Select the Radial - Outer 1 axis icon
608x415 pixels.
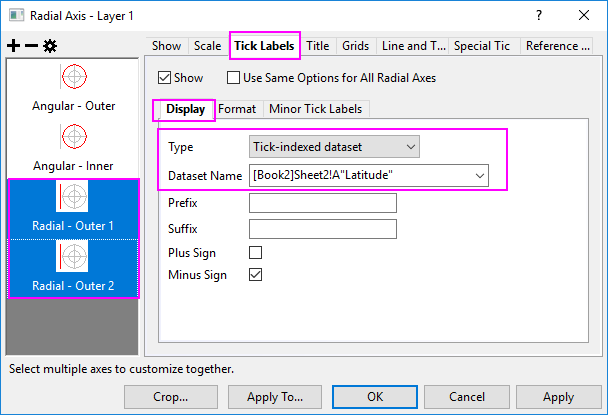tap(73, 196)
